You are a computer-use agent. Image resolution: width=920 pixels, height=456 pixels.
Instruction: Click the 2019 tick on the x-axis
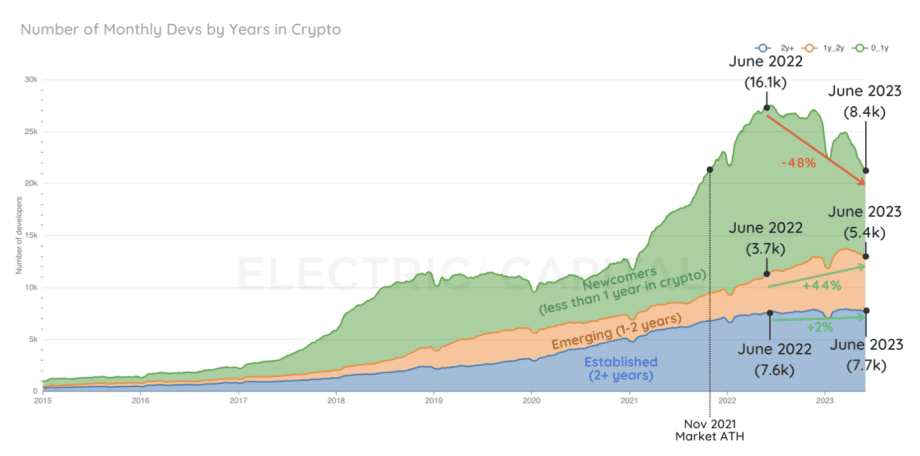433,400
